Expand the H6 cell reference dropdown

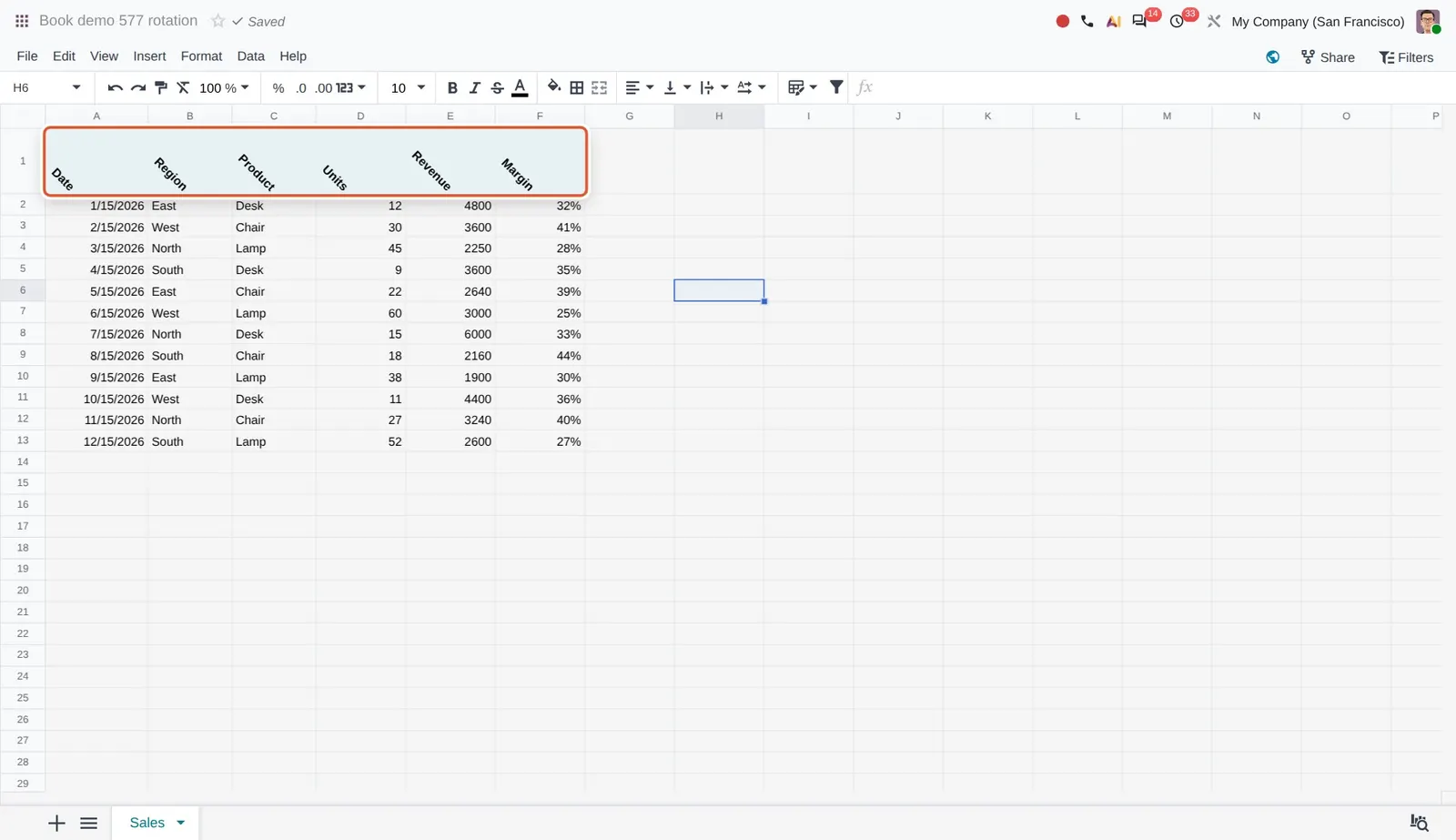click(x=76, y=87)
